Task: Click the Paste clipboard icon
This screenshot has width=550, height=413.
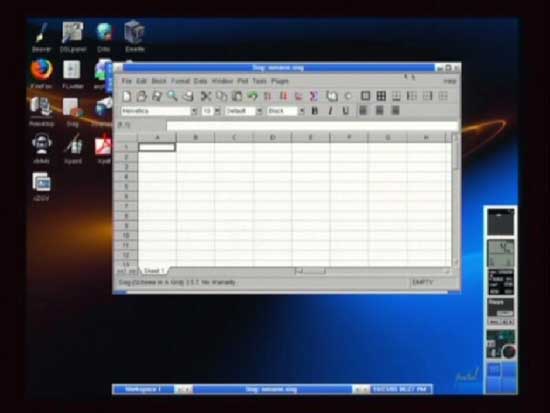Action: (237, 96)
